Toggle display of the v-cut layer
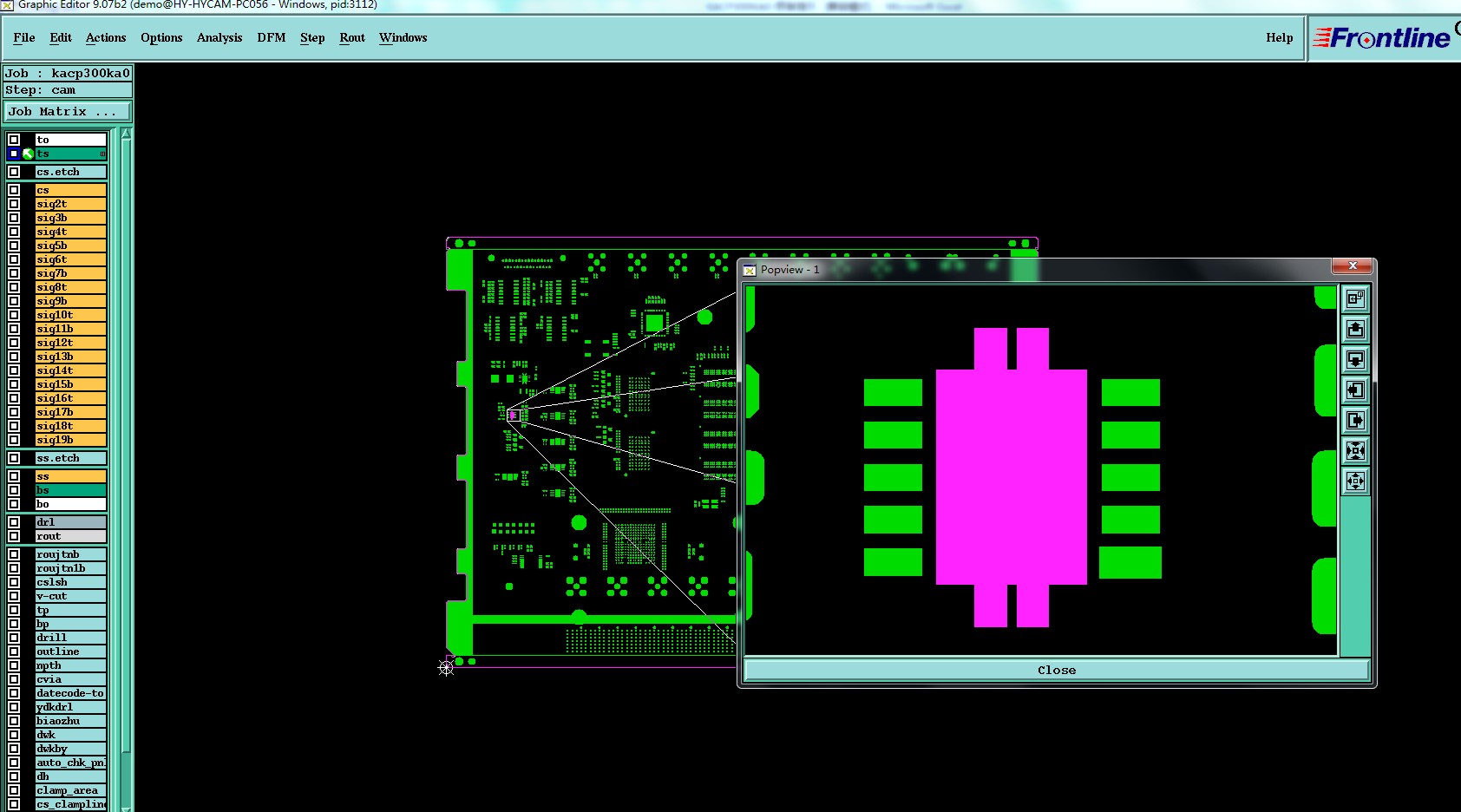1461x812 pixels. pyautogui.click(x=14, y=596)
